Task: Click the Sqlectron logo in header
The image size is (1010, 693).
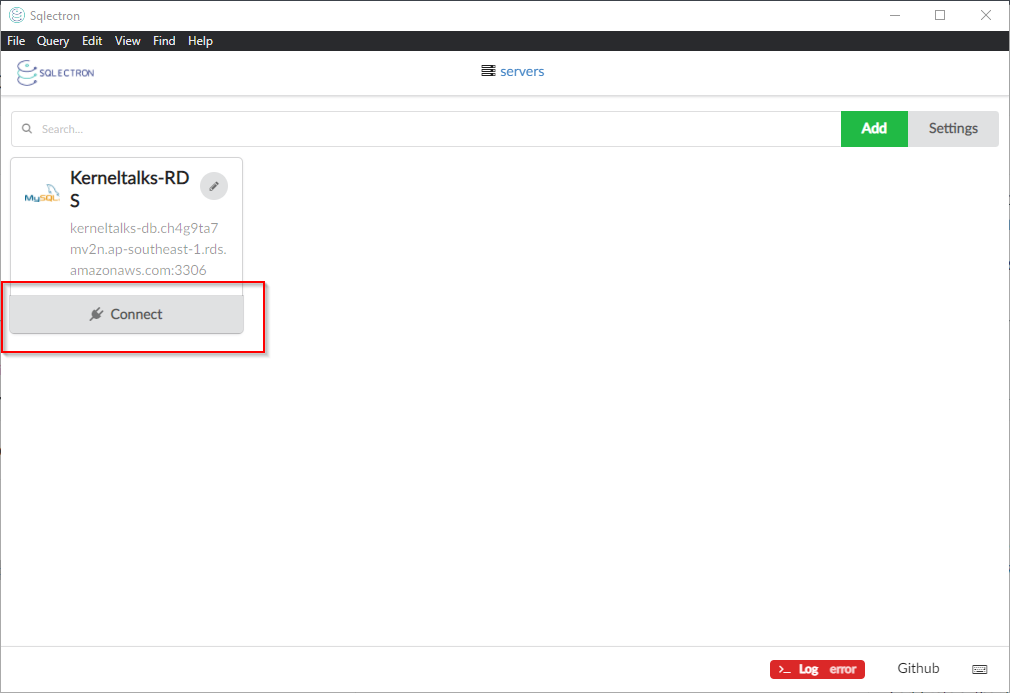Action: [x=55, y=73]
